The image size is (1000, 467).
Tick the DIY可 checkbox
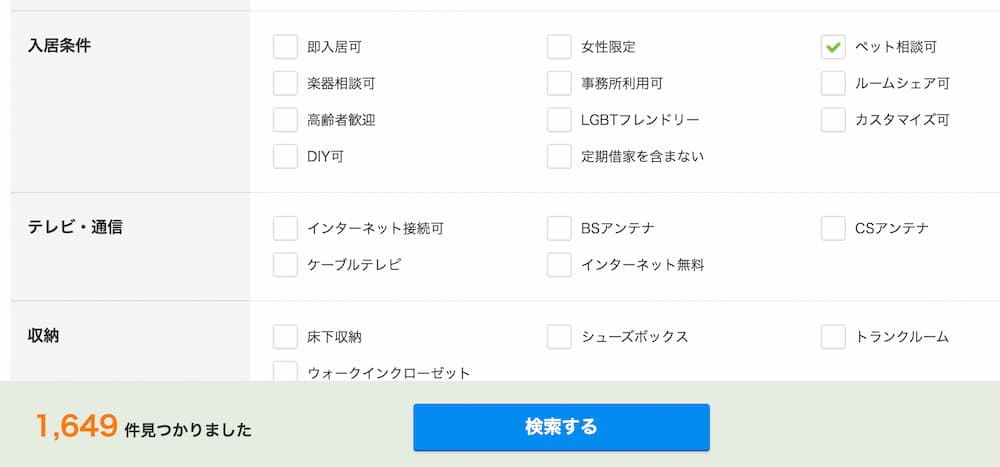point(285,156)
